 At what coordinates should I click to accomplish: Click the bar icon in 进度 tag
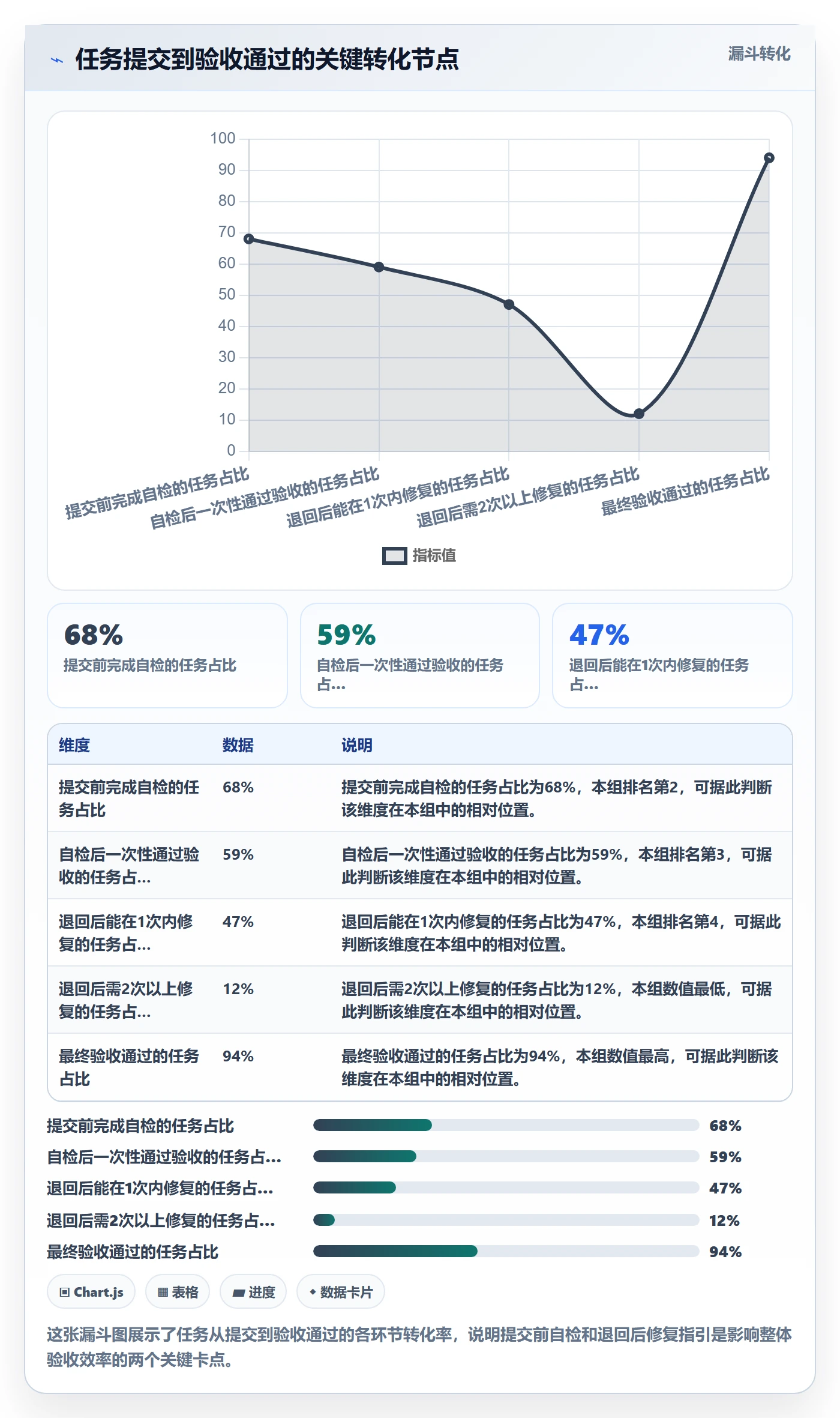click(x=239, y=1293)
